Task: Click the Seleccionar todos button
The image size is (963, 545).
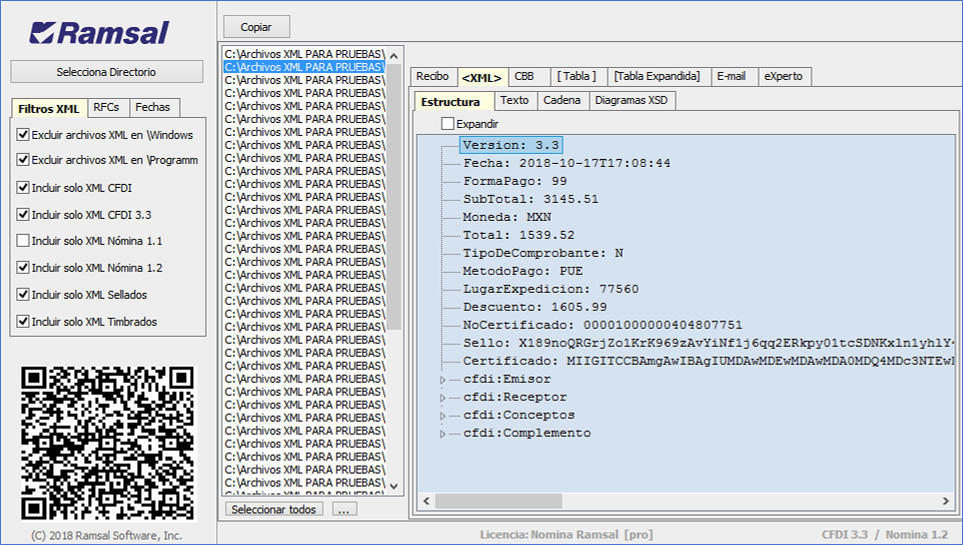Action: click(273, 509)
